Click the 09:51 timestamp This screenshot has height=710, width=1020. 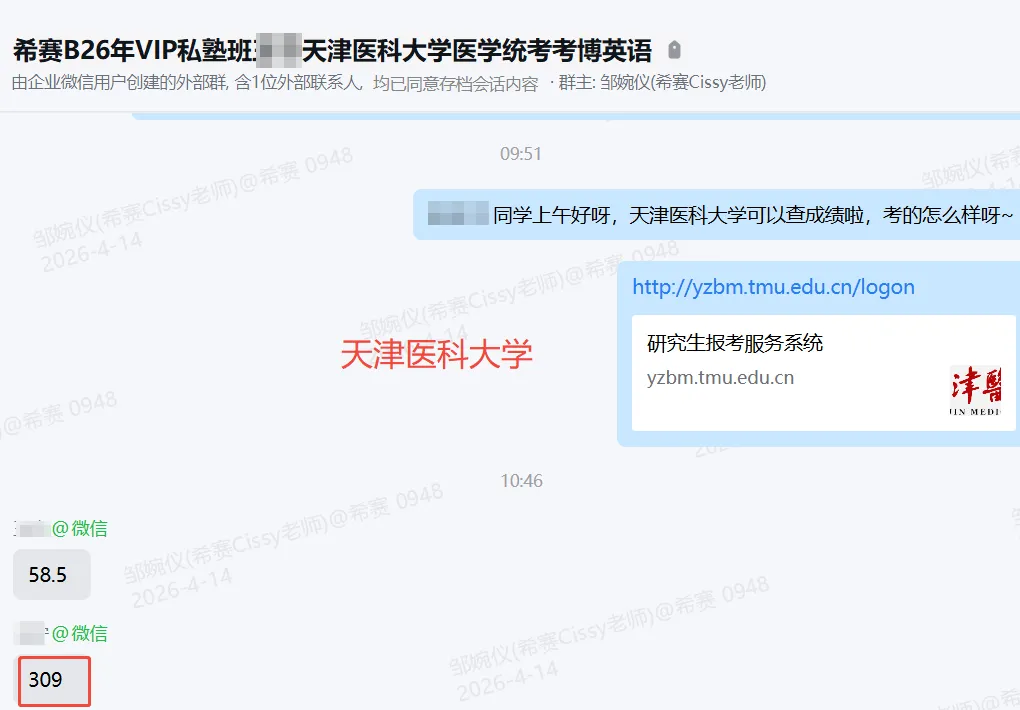coord(520,154)
